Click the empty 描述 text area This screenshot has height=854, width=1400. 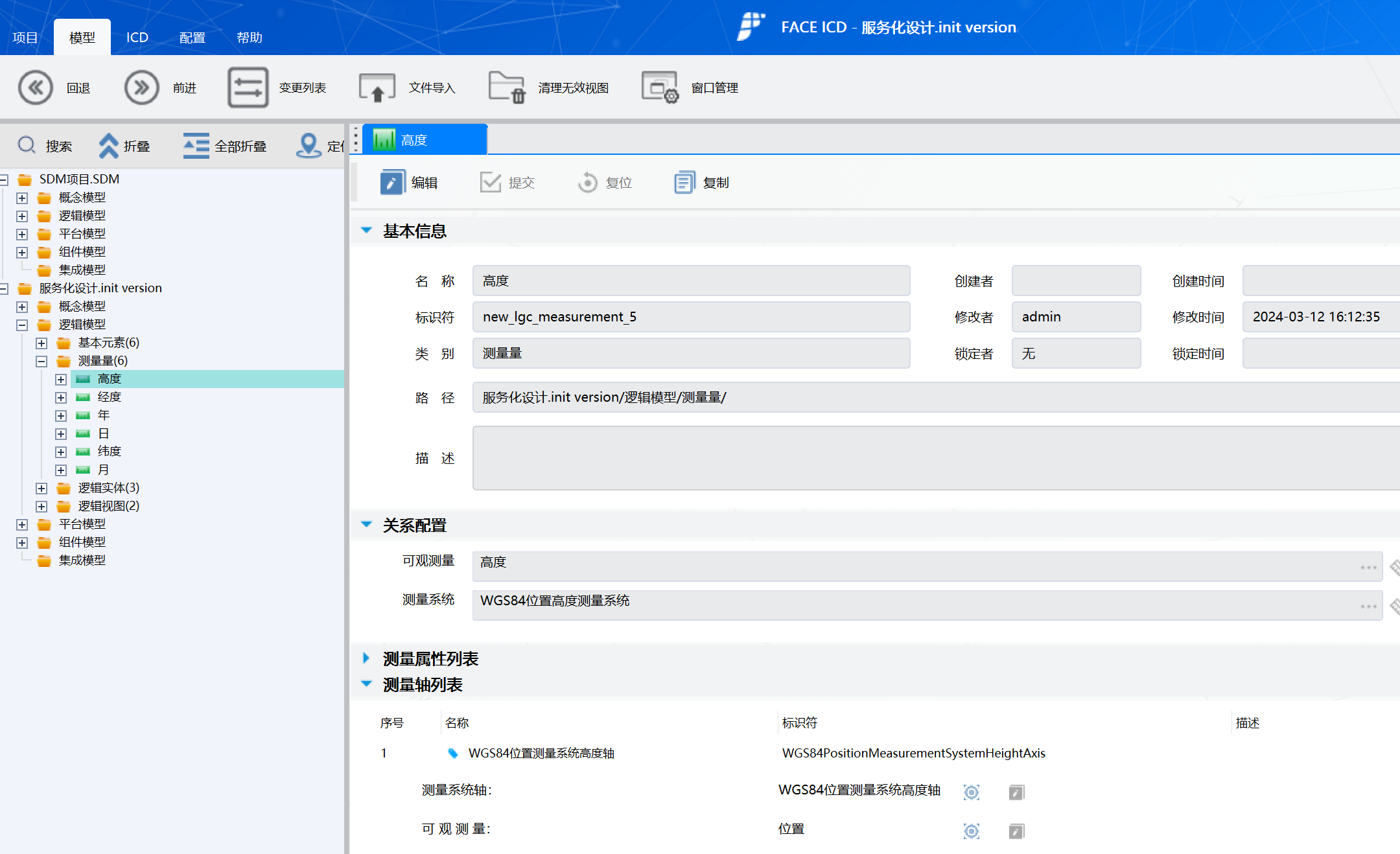tap(936, 458)
